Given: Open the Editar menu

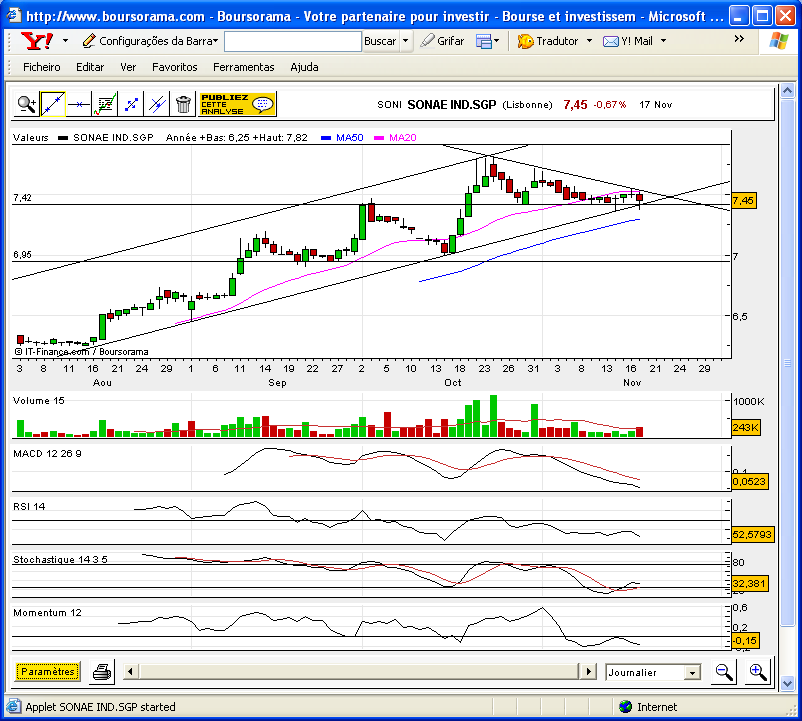Looking at the screenshot, I should pyautogui.click(x=90, y=67).
